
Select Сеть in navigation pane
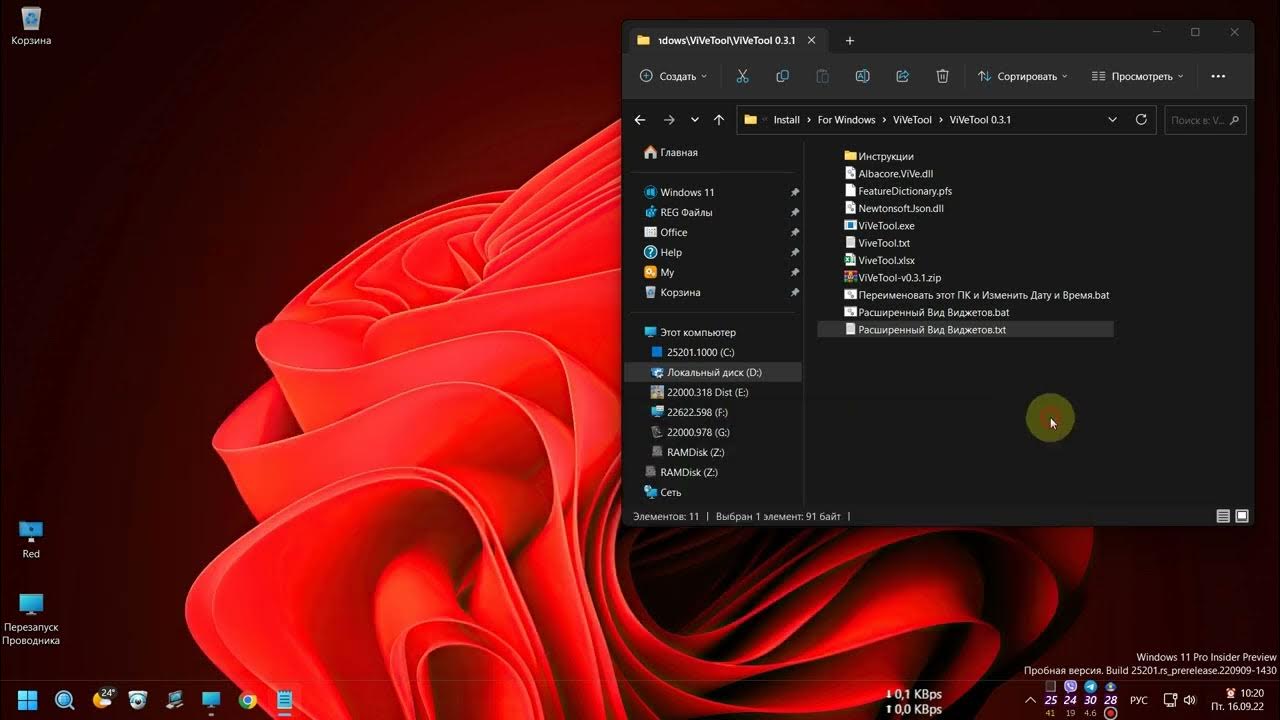click(662, 492)
